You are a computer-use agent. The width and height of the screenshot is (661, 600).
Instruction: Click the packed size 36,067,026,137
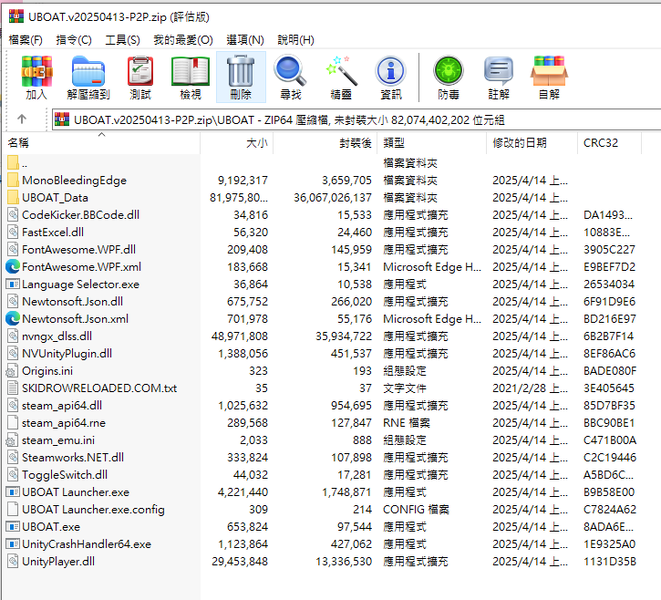333,197
